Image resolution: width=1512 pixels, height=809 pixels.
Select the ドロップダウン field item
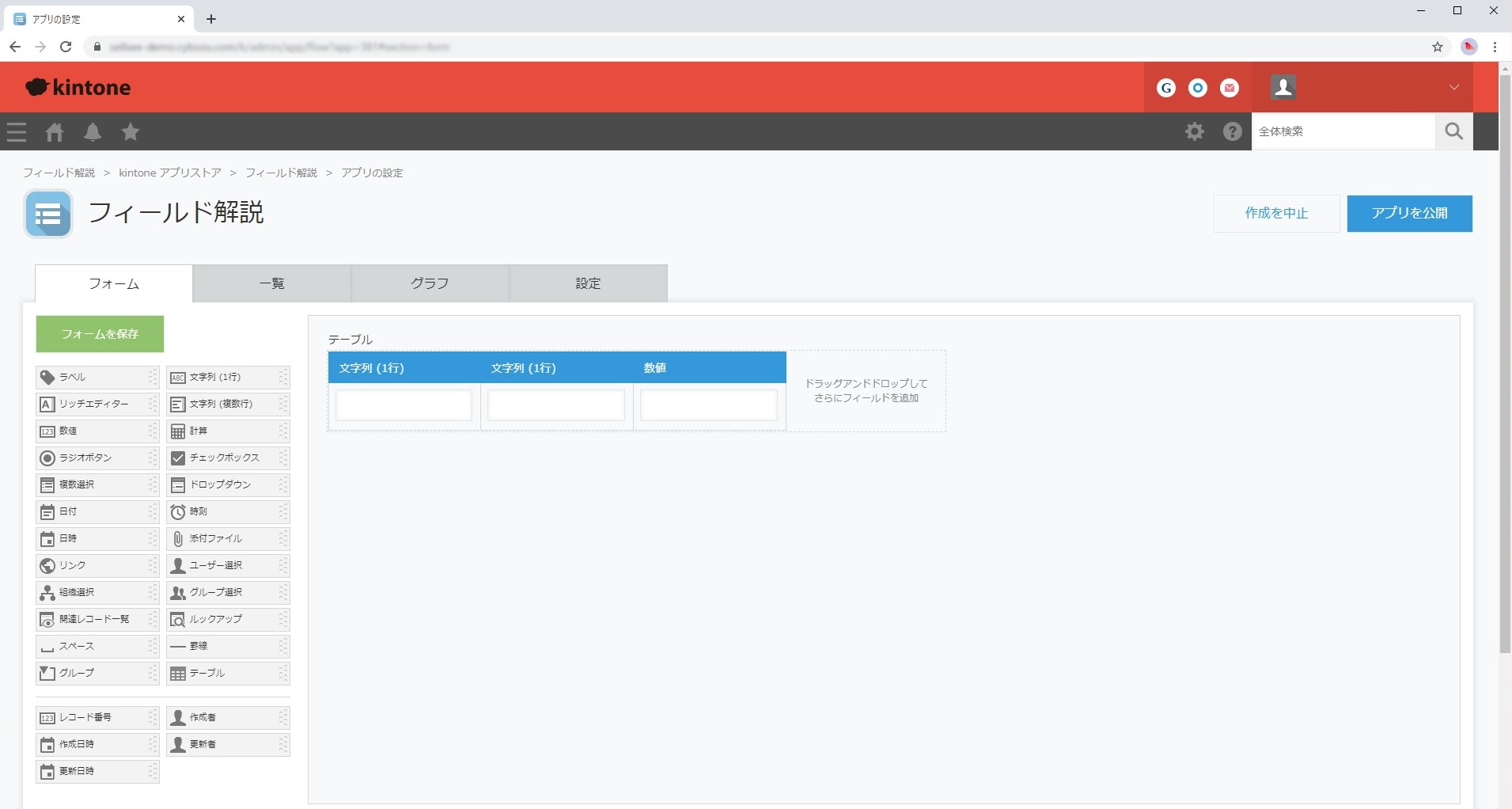pos(228,485)
